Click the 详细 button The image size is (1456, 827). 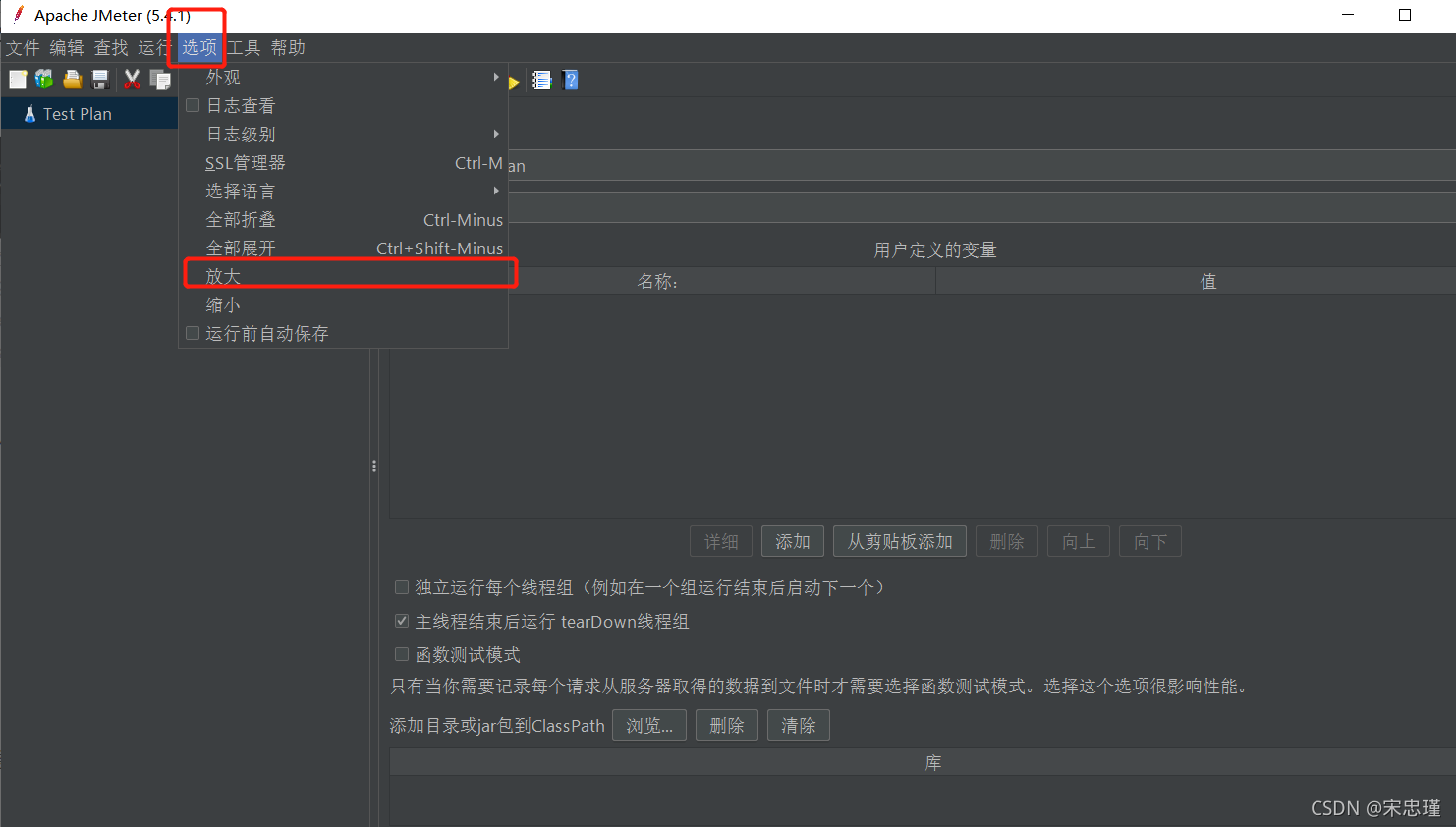721,541
